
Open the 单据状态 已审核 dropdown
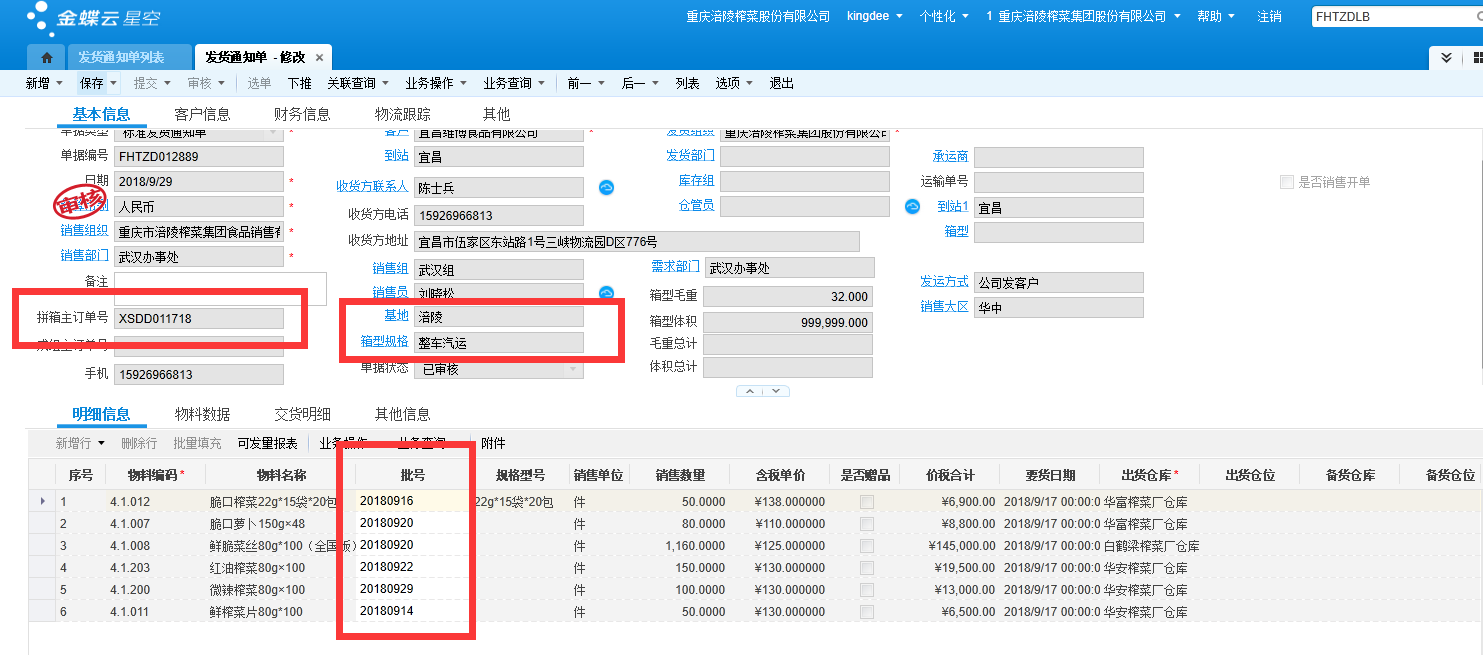pos(575,369)
